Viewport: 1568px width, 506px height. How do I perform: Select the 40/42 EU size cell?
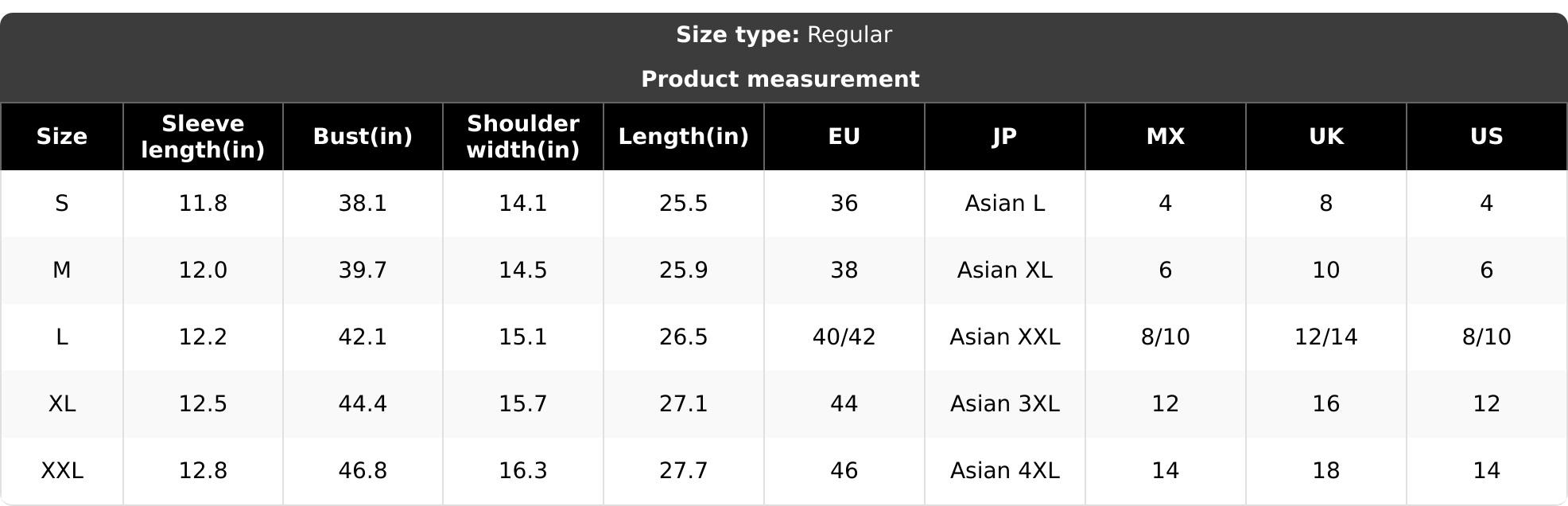tap(844, 337)
